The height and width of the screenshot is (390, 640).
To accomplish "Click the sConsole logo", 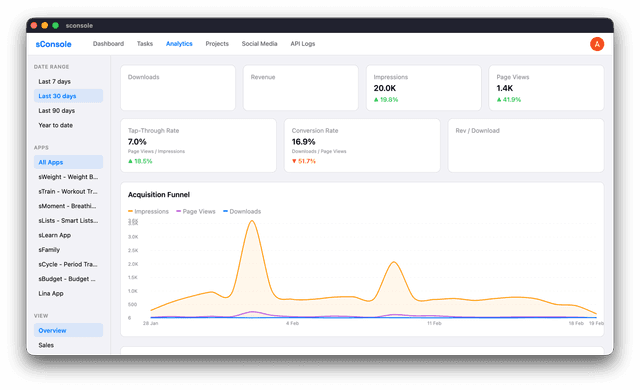I will [x=53, y=44].
